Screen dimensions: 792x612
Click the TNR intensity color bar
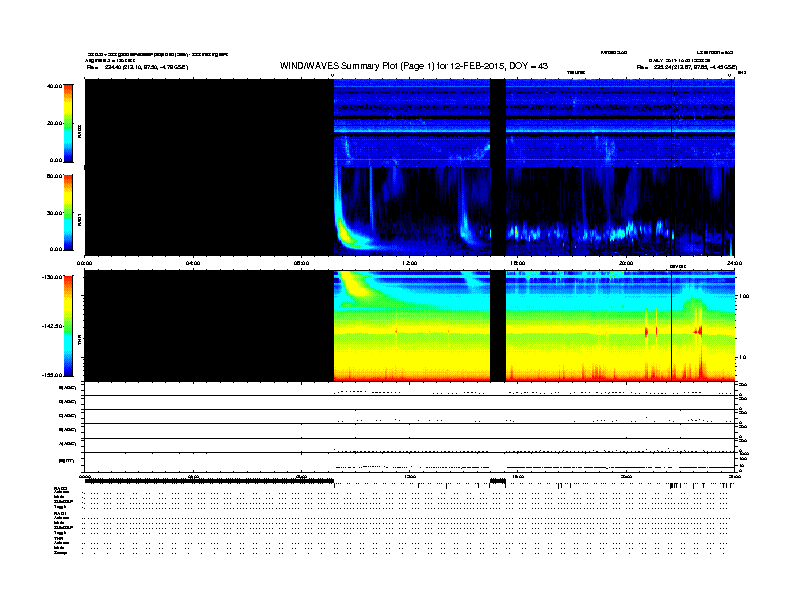coord(68,326)
